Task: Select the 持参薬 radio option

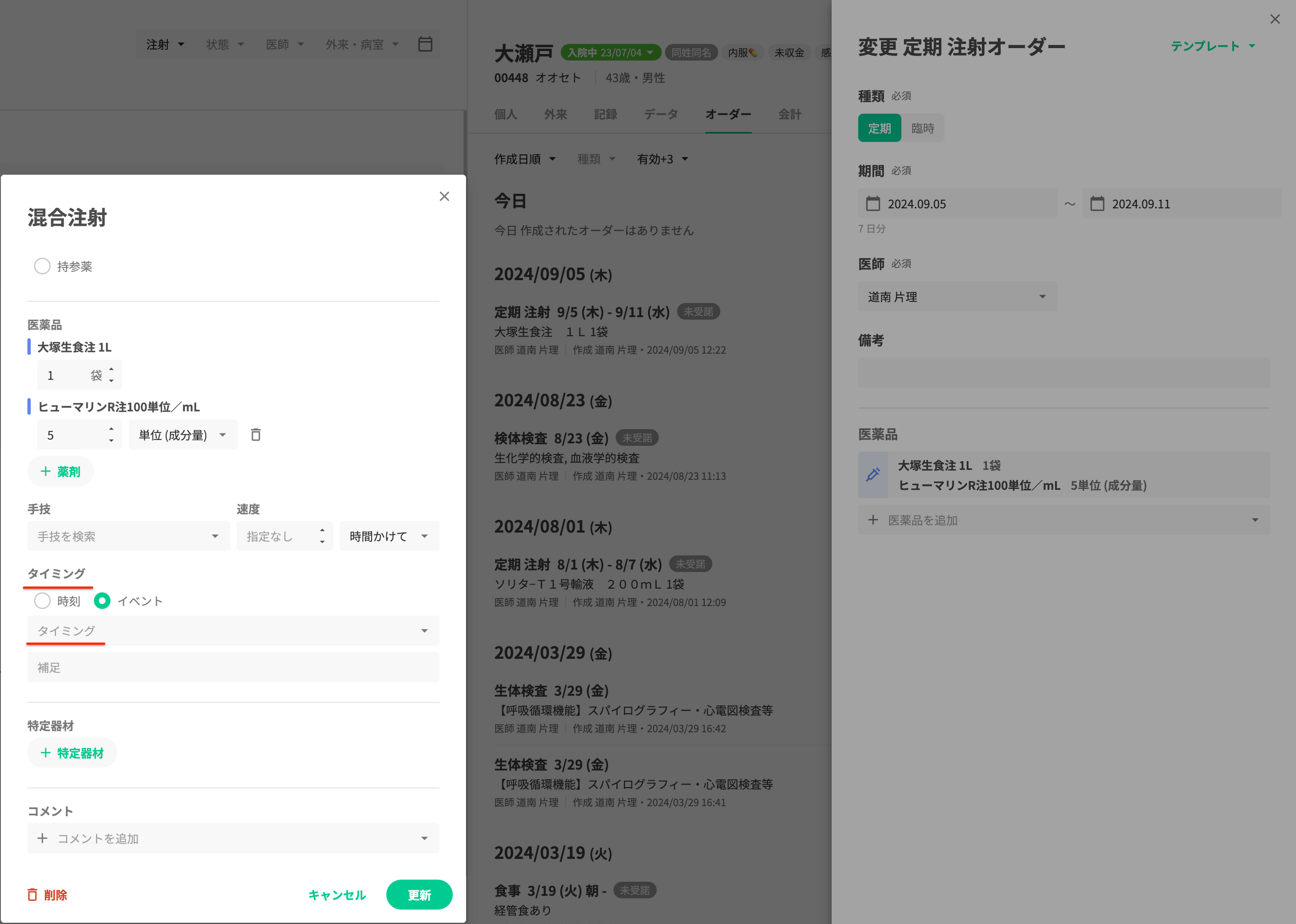Action: click(x=42, y=266)
